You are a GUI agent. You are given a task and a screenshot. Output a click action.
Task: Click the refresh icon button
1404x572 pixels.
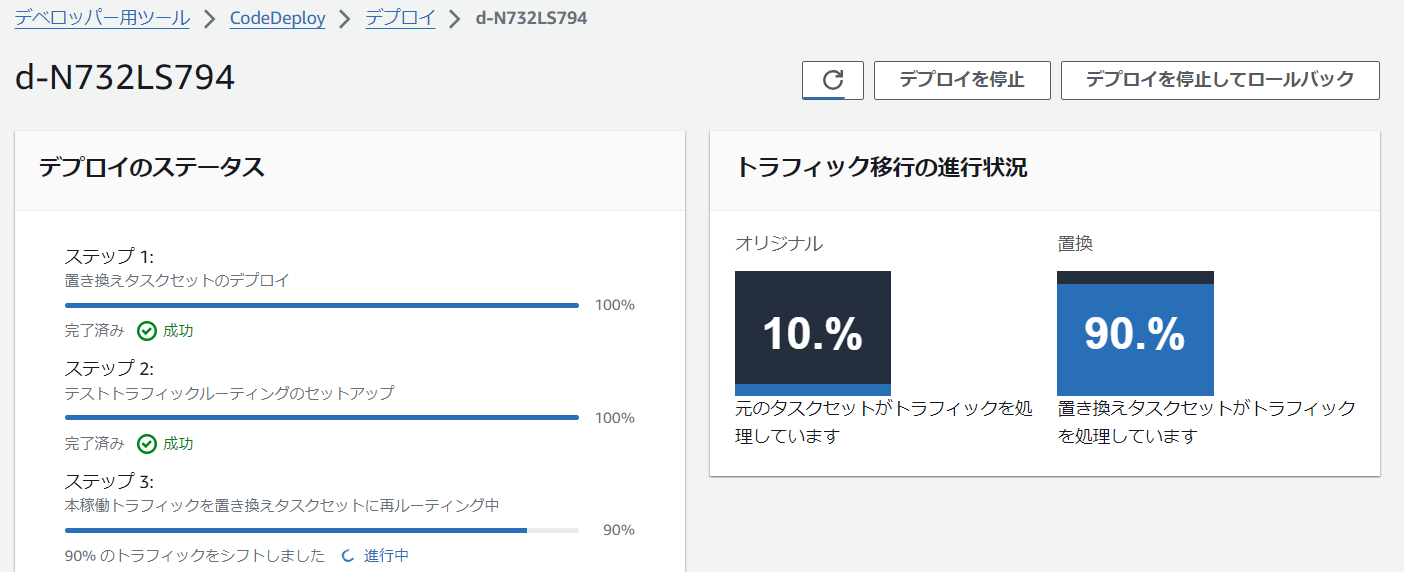click(832, 80)
